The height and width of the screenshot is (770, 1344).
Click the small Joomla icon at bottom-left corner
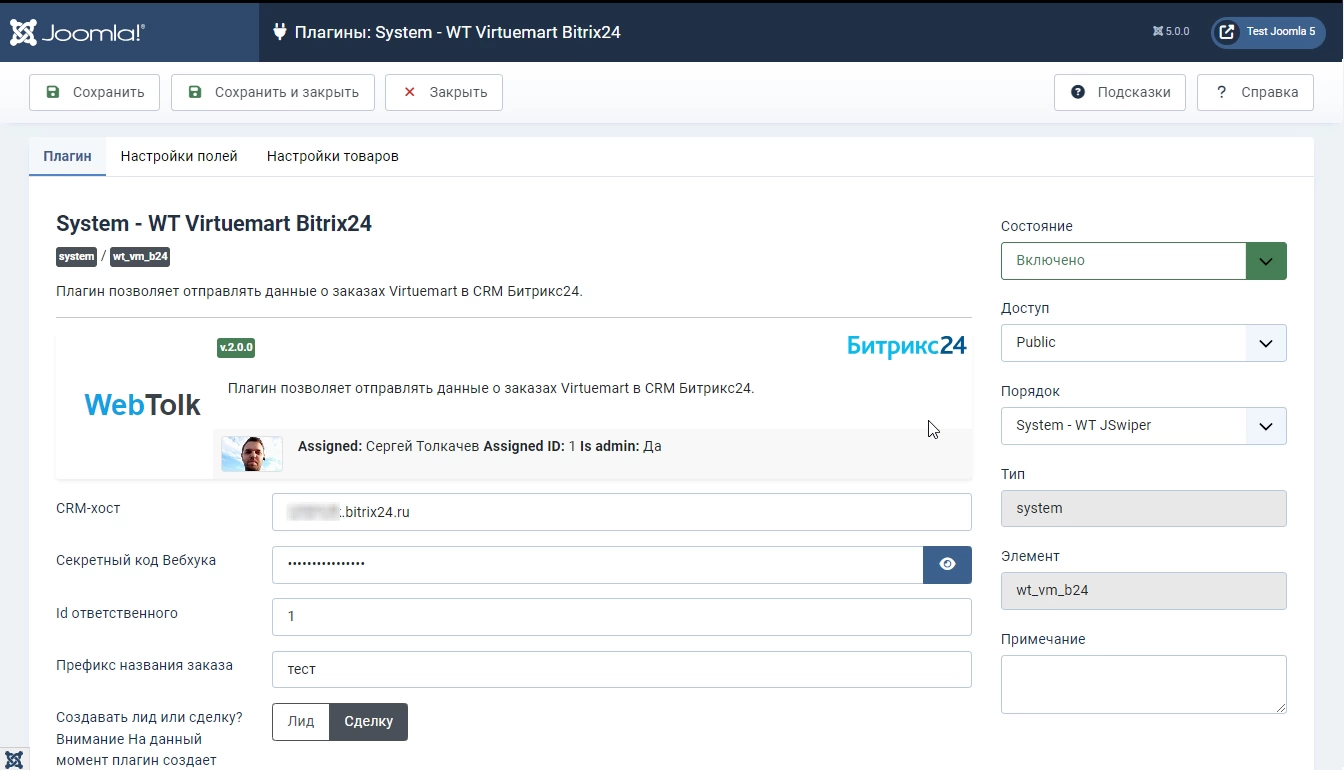point(14,759)
